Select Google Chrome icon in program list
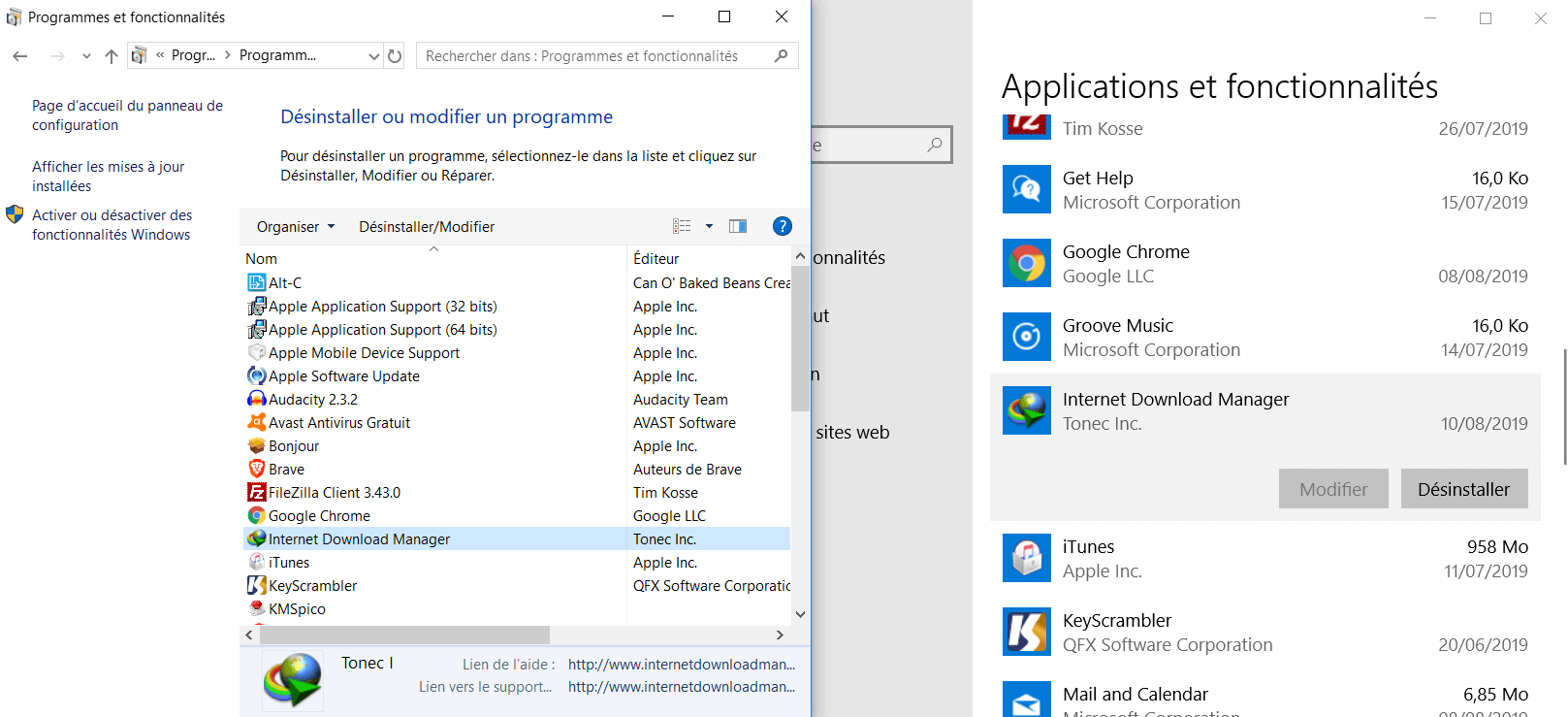 click(256, 515)
